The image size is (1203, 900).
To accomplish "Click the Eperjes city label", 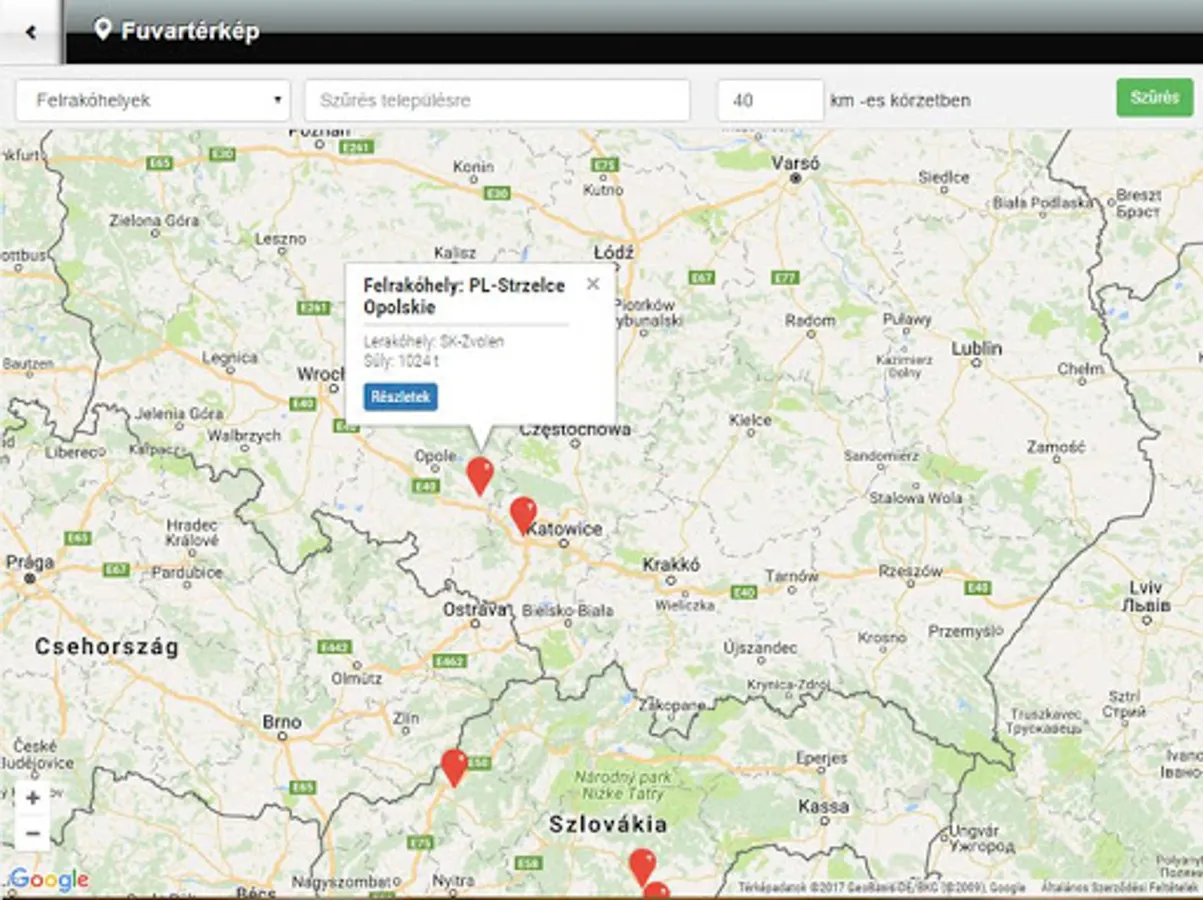I will pyautogui.click(x=824, y=759).
